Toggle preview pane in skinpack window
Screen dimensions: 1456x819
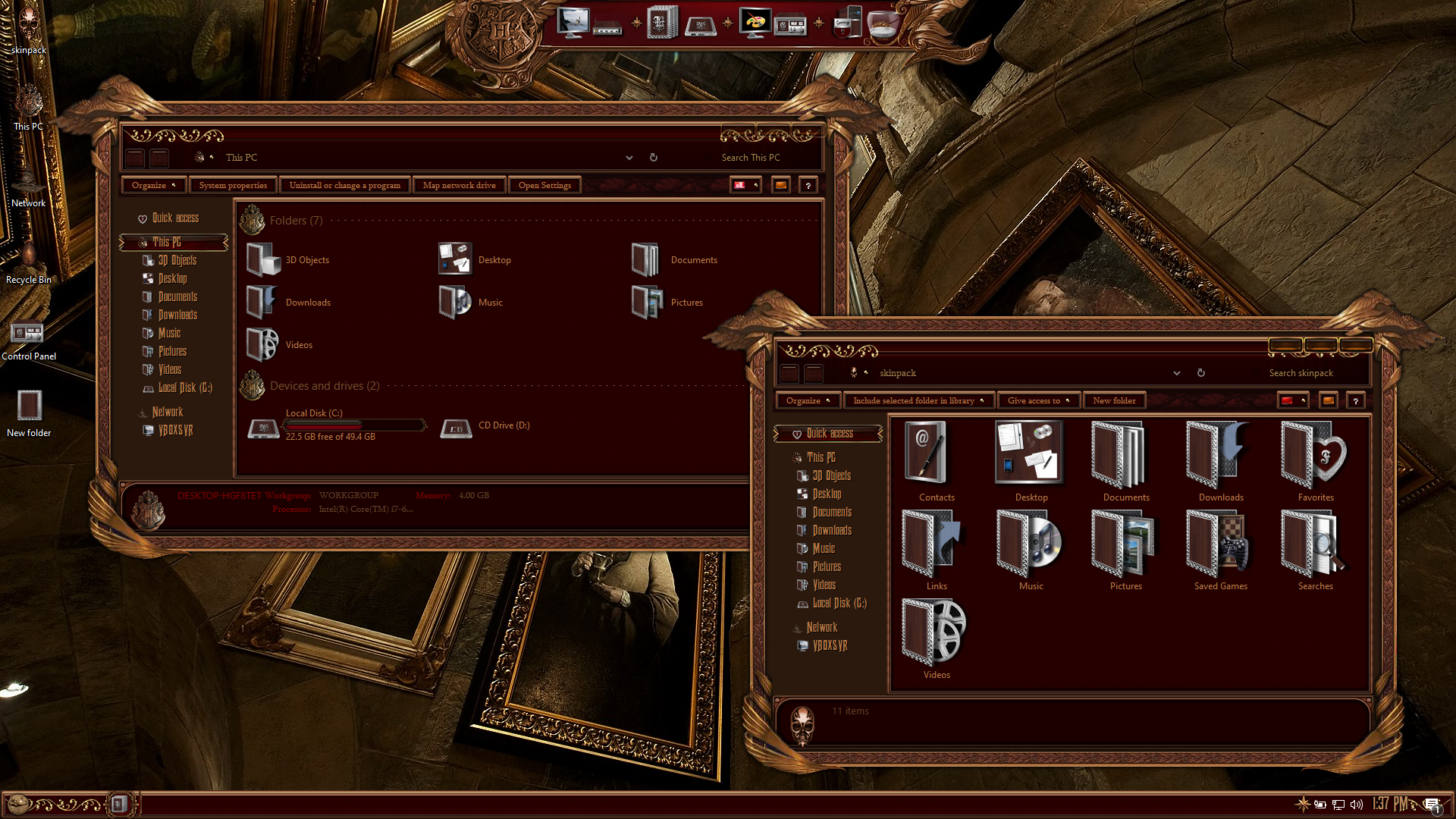(x=1328, y=400)
